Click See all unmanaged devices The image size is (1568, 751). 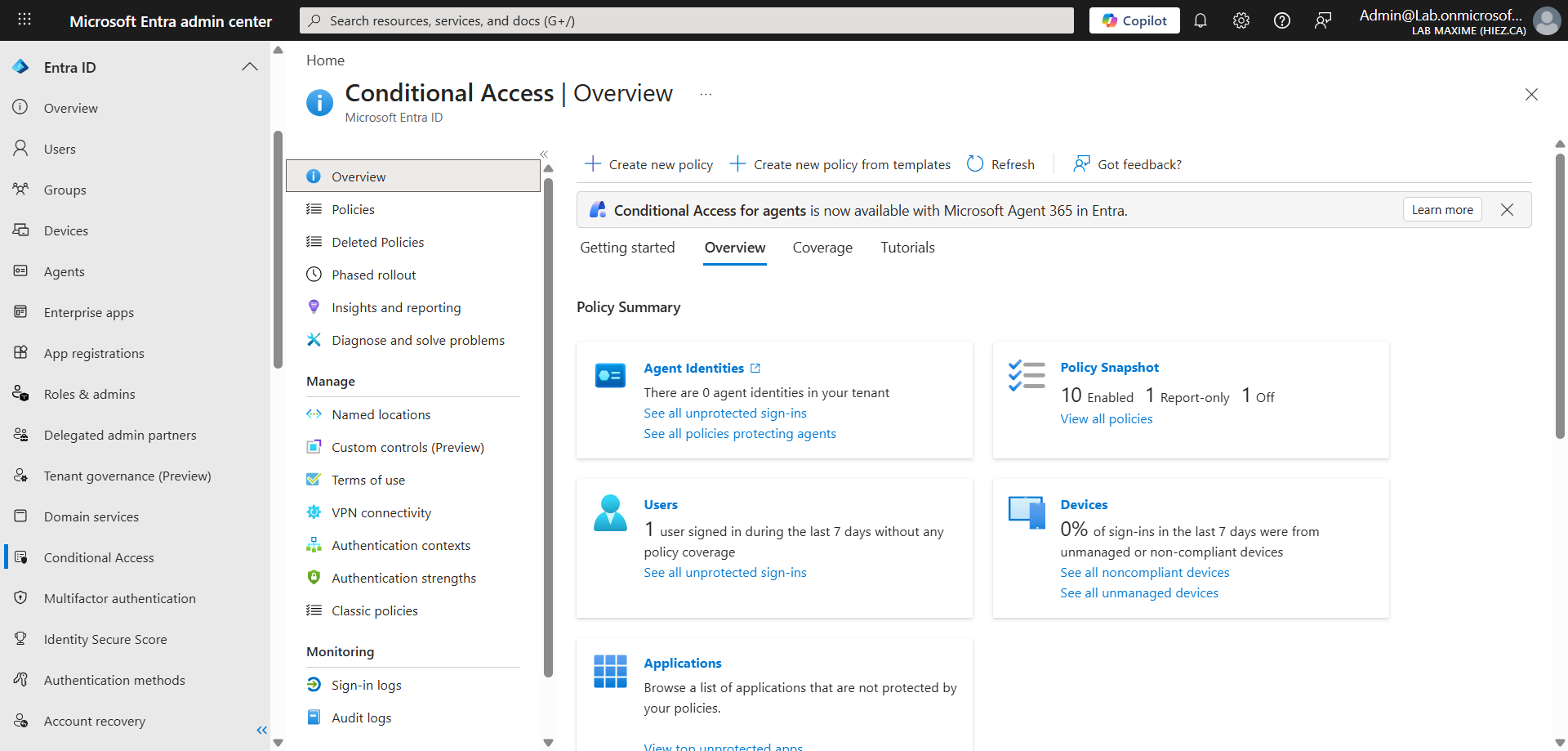(x=1139, y=593)
